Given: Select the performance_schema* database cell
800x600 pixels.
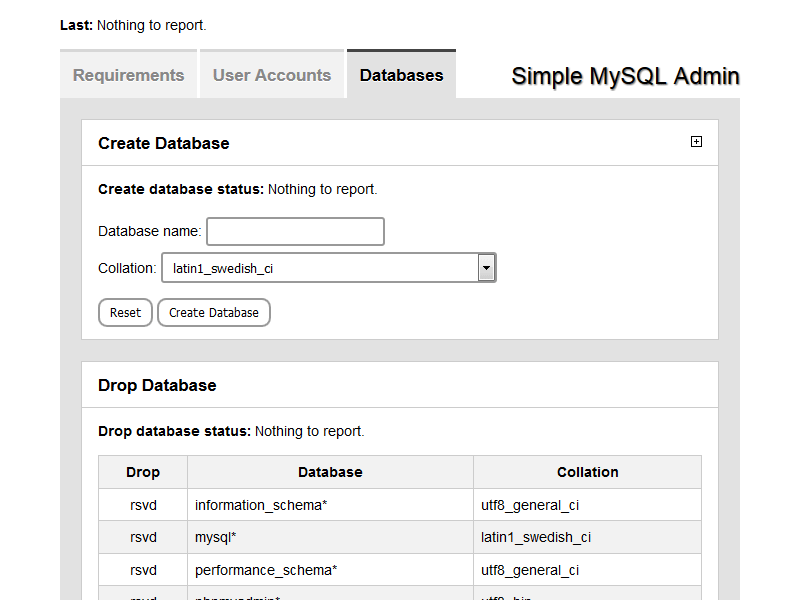Looking at the screenshot, I should pyautogui.click(x=331, y=570).
